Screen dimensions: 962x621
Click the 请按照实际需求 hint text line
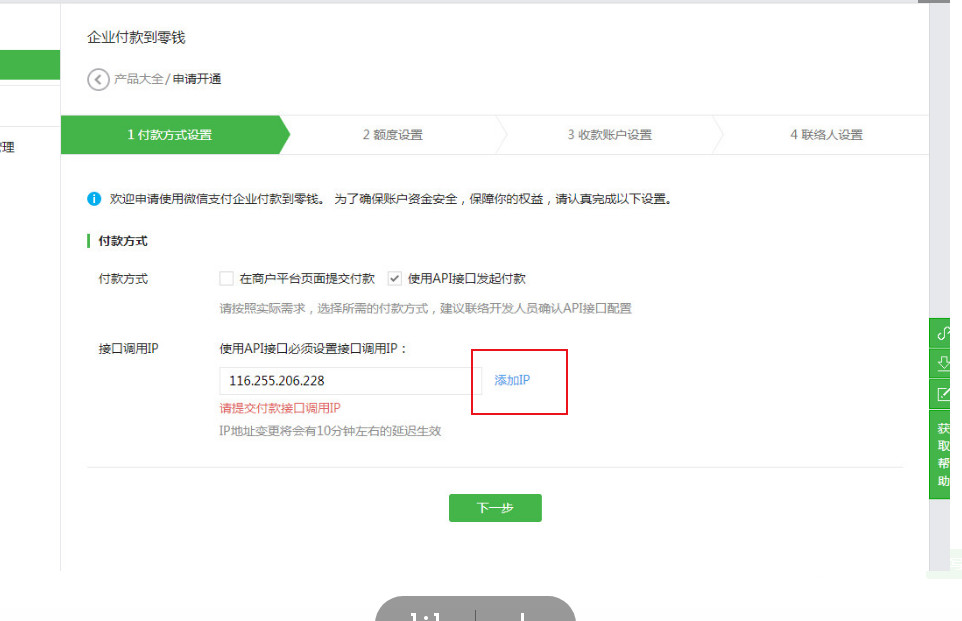coord(425,308)
